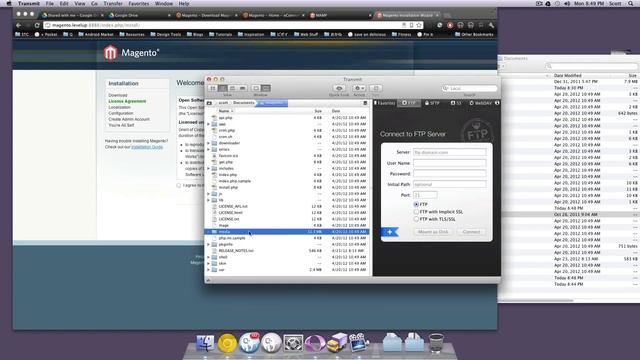
Task: Select the SFTP protocol tab
Action: [x=432, y=103]
